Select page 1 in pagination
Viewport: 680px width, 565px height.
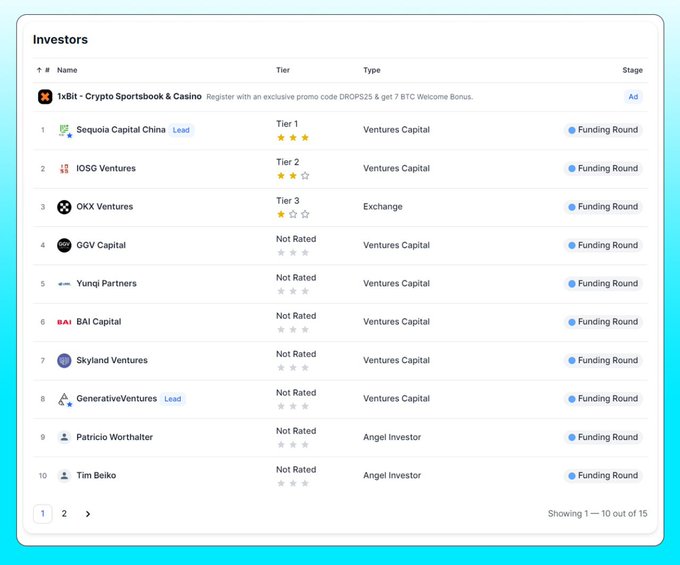pos(42,514)
